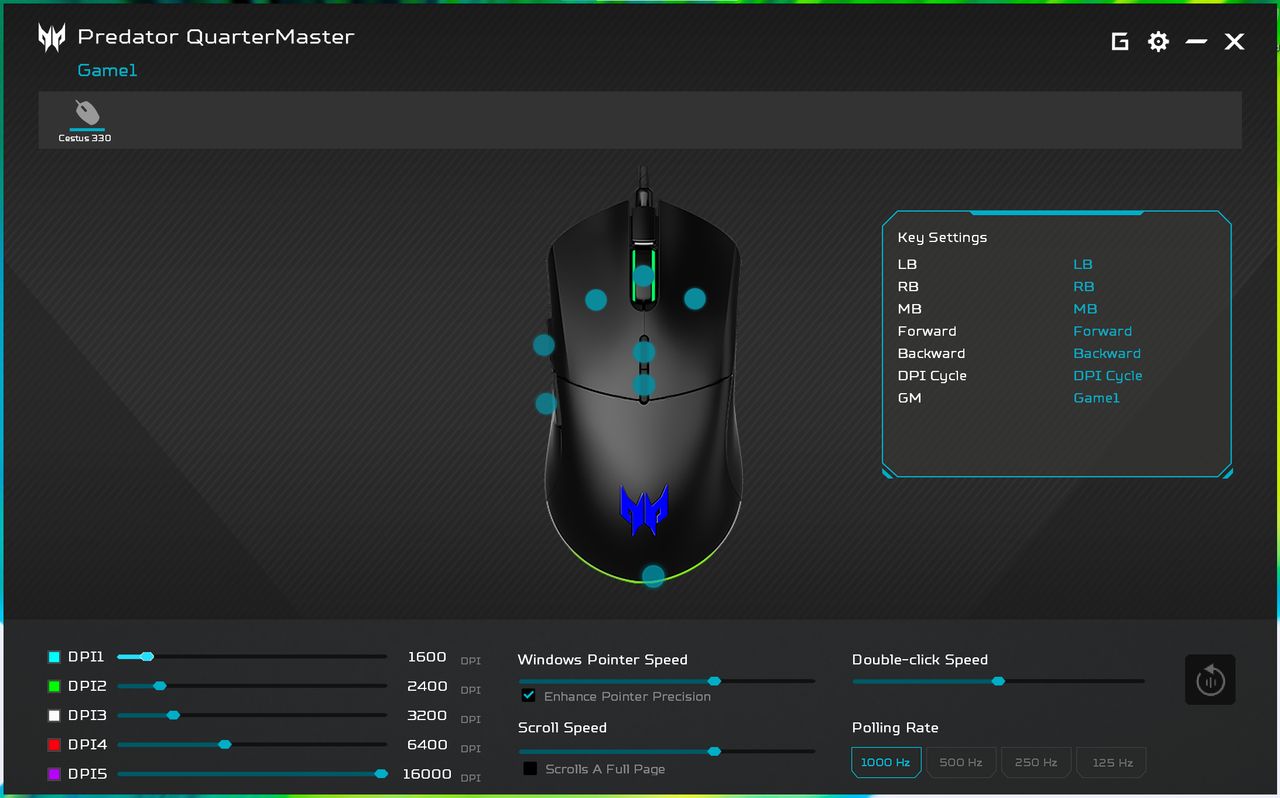Set polling rate to 500 Hz
Image resolution: width=1280 pixels, height=798 pixels.
(x=961, y=762)
